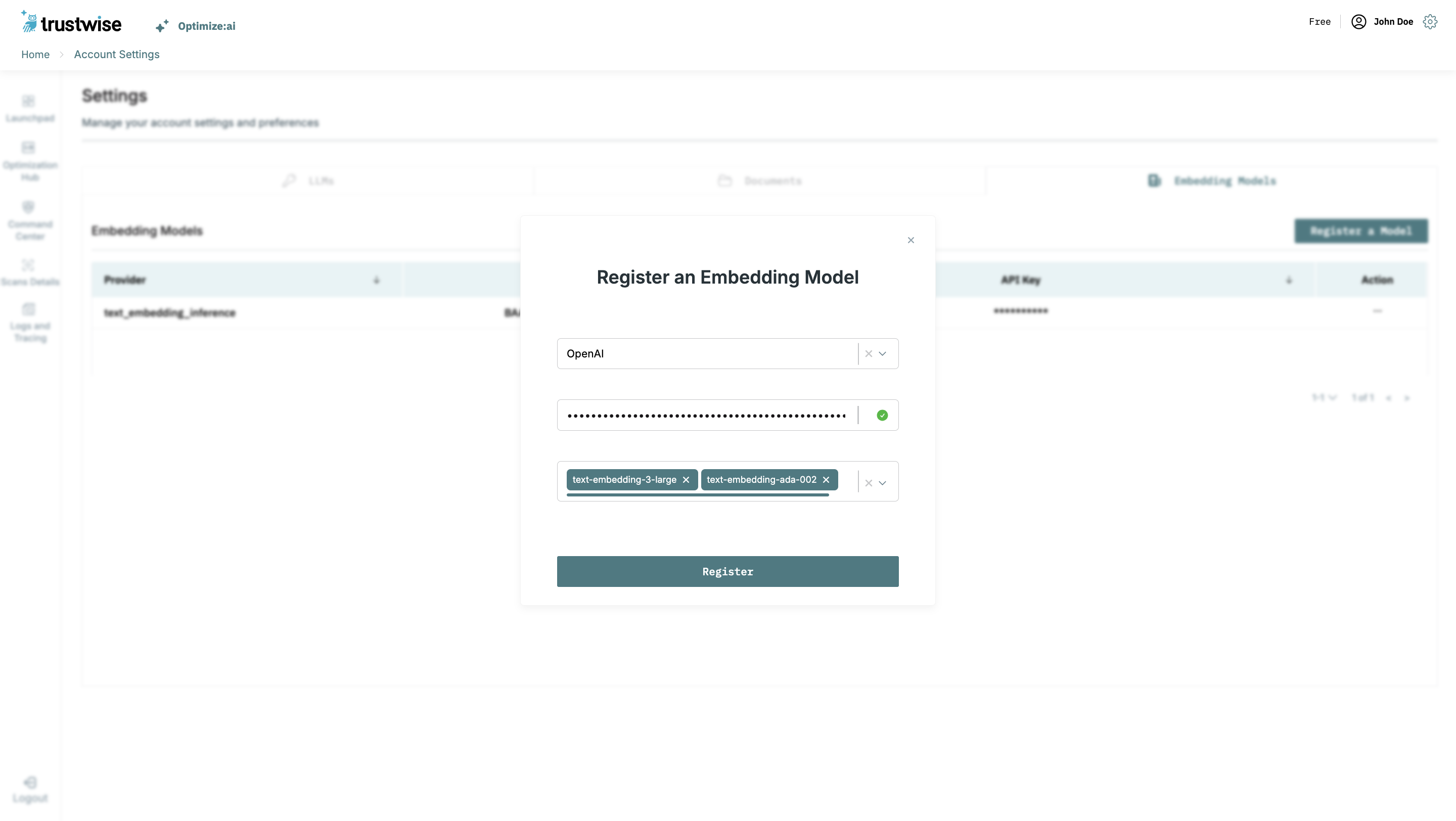Click the trustwise owl logo
Image resolution: width=1456 pixels, height=821 pixels.
point(29,23)
